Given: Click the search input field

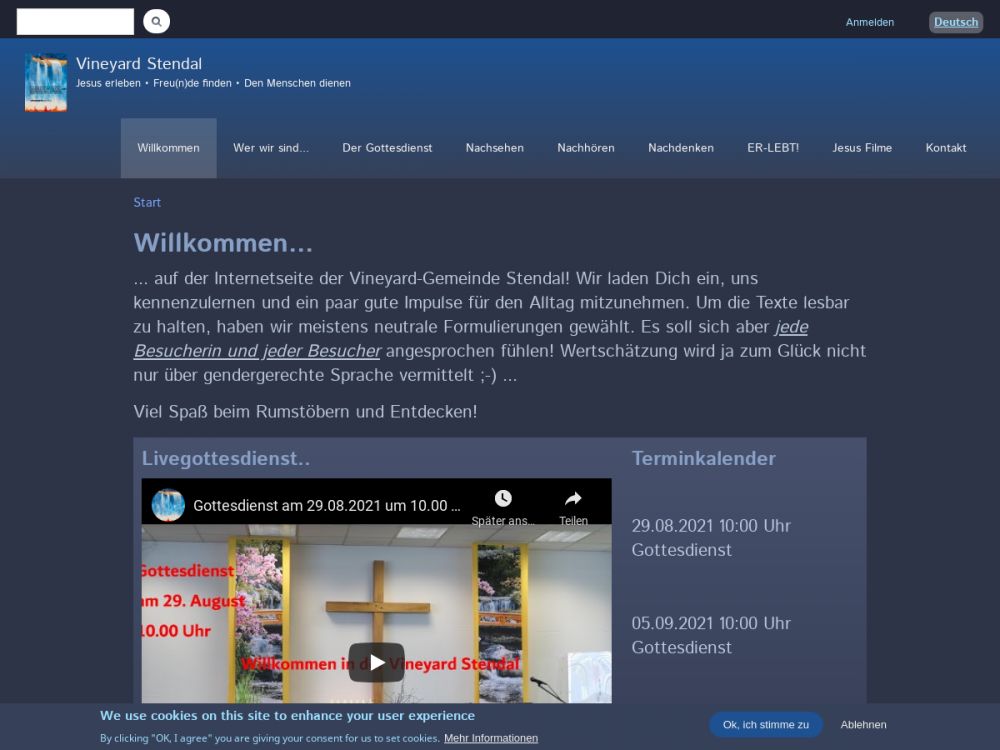Looking at the screenshot, I should point(75,21).
